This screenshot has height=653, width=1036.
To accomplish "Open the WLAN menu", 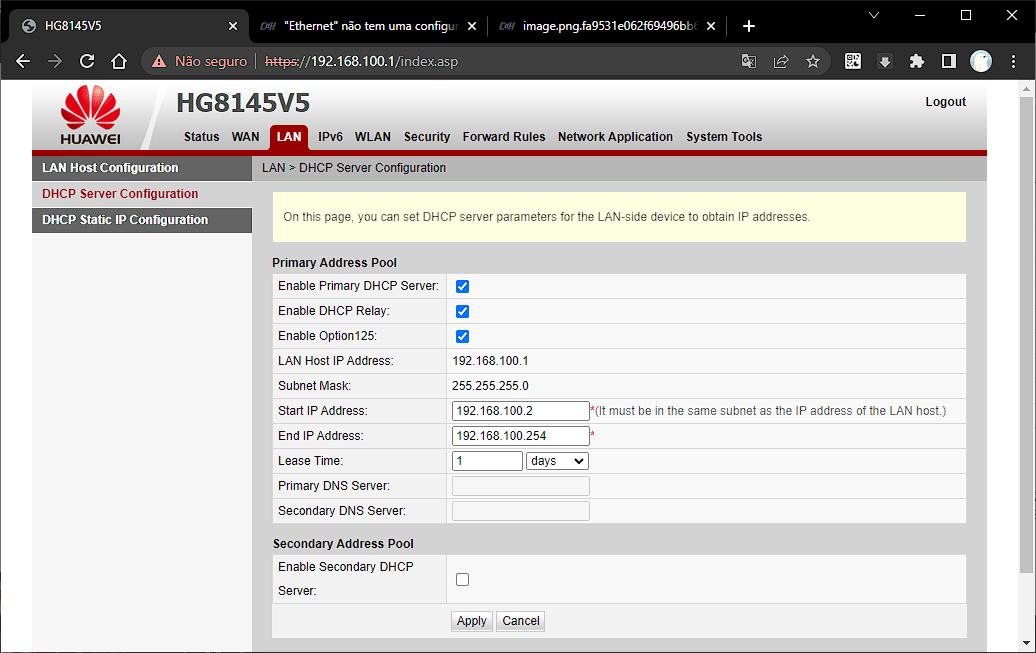I will [x=373, y=137].
